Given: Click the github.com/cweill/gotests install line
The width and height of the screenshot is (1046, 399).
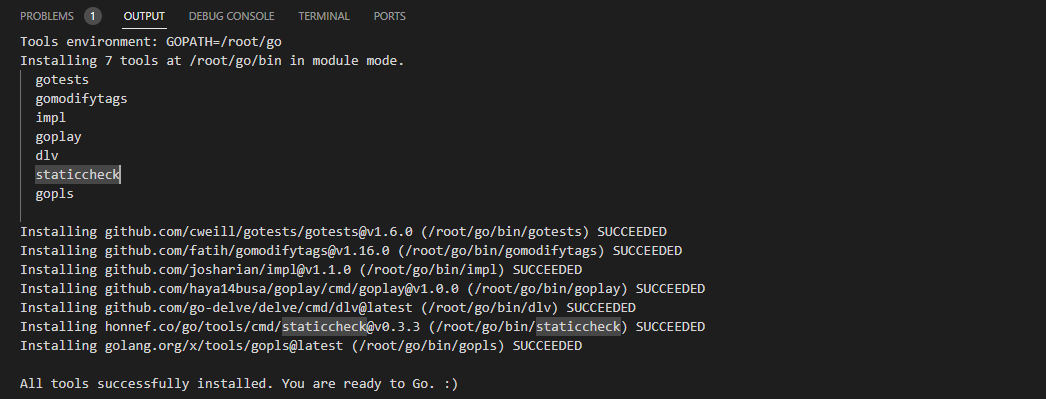Looking at the screenshot, I should click(x=343, y=232).
